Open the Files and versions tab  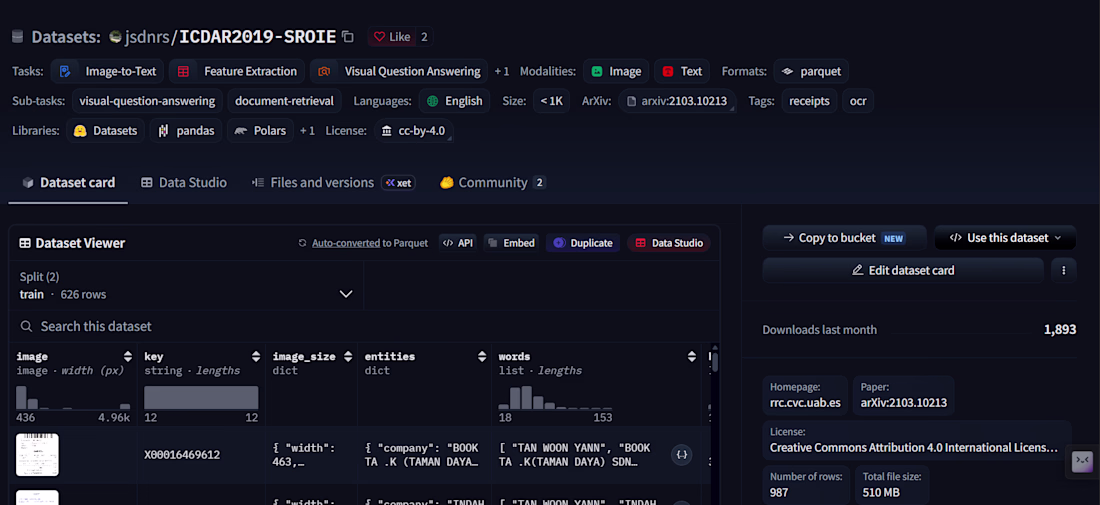(313, 182)
